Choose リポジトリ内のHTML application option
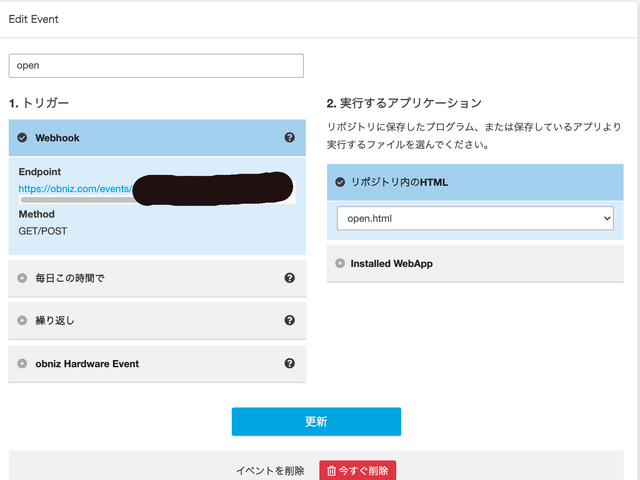Screen dimensions: 640x480 tap(340, 182)
